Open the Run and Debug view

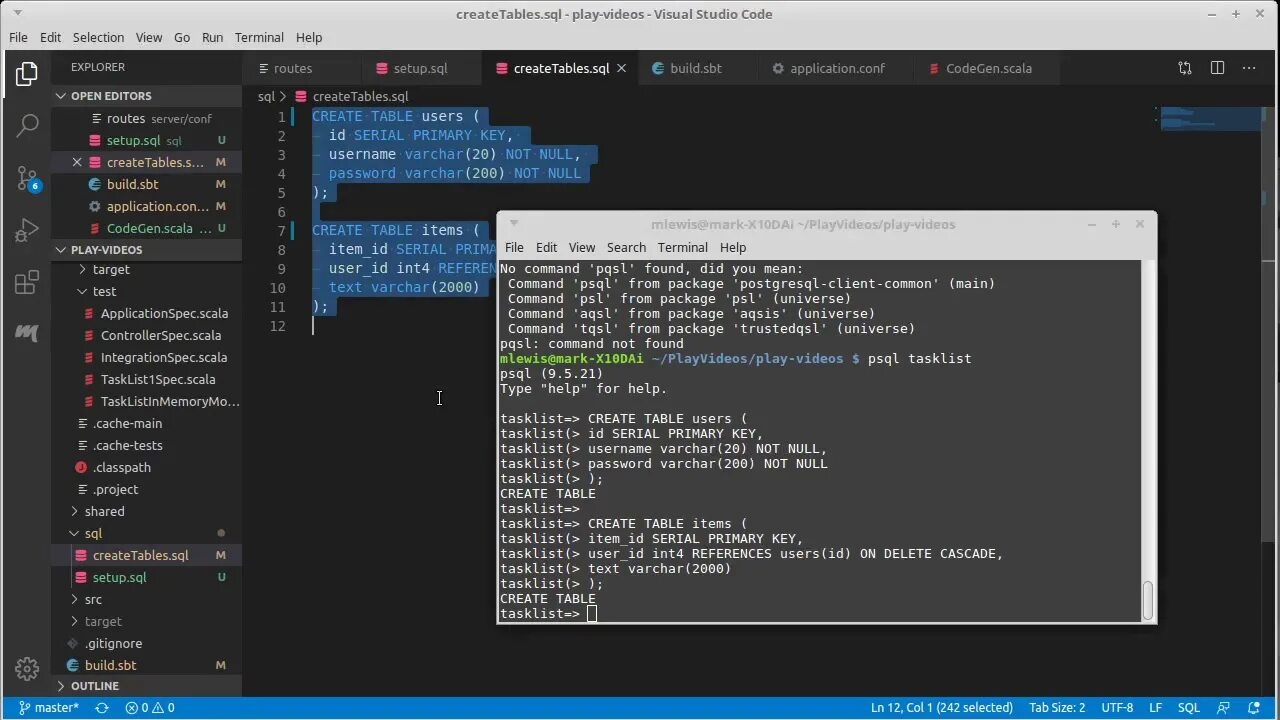click(x=27, y=231)
